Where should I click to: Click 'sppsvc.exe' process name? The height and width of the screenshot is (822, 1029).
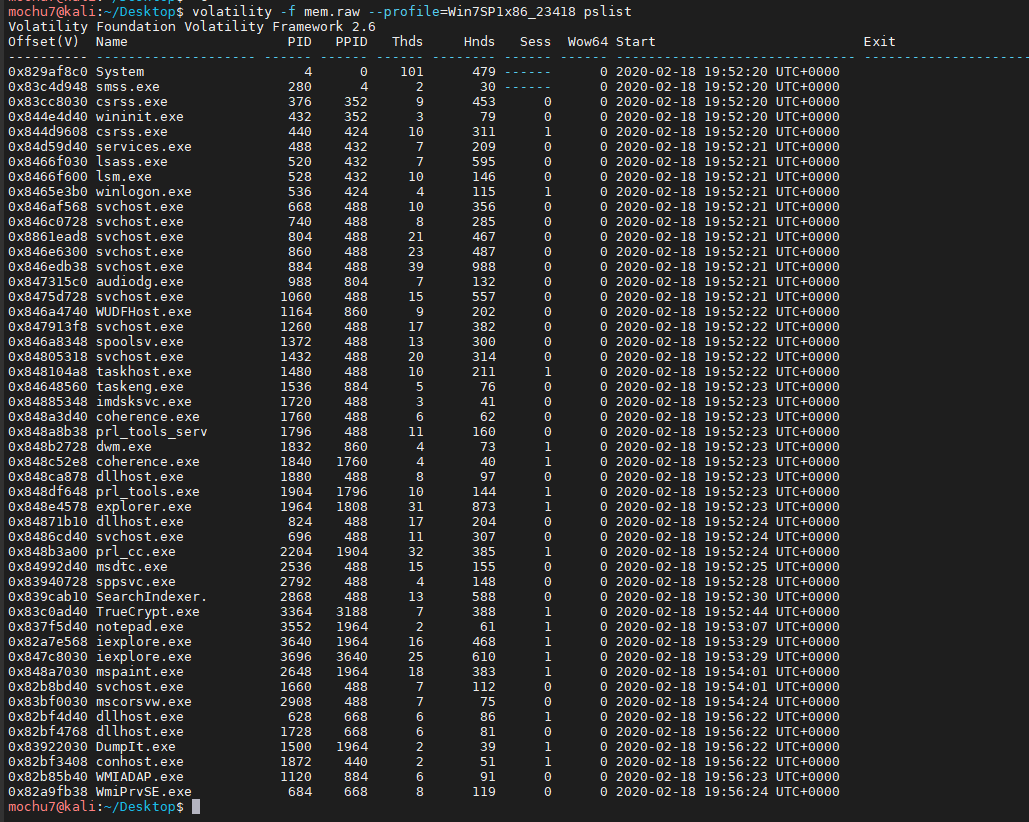pos(136,582)
